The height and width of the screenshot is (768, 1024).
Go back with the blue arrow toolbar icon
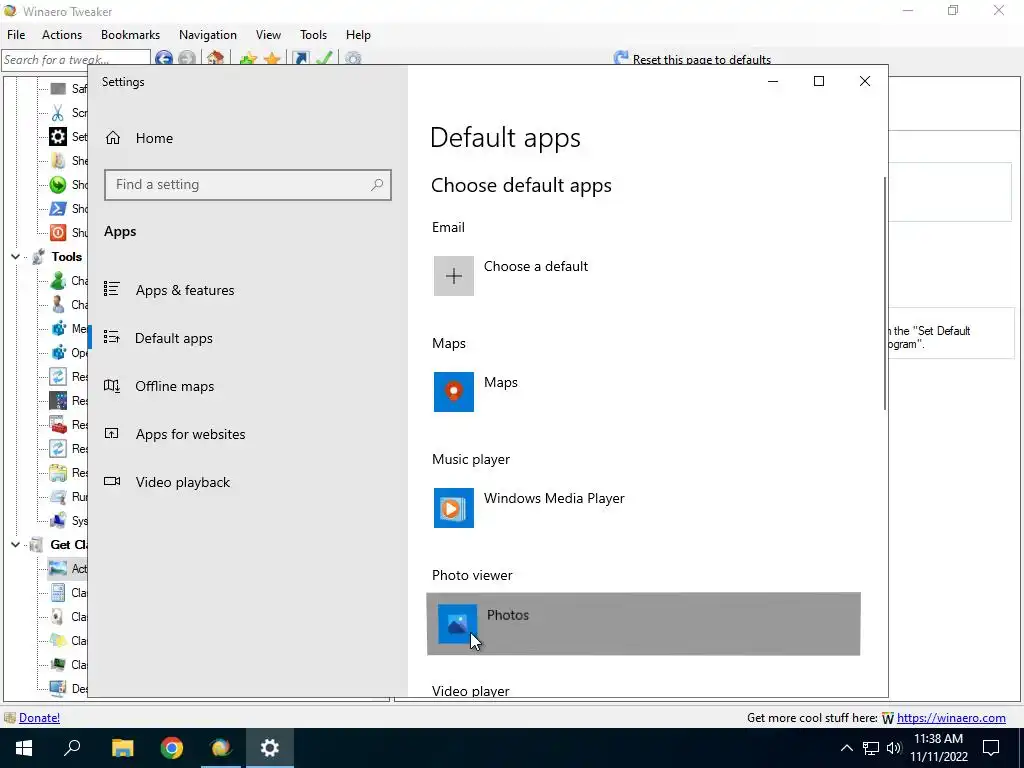[x=163, y=59]
